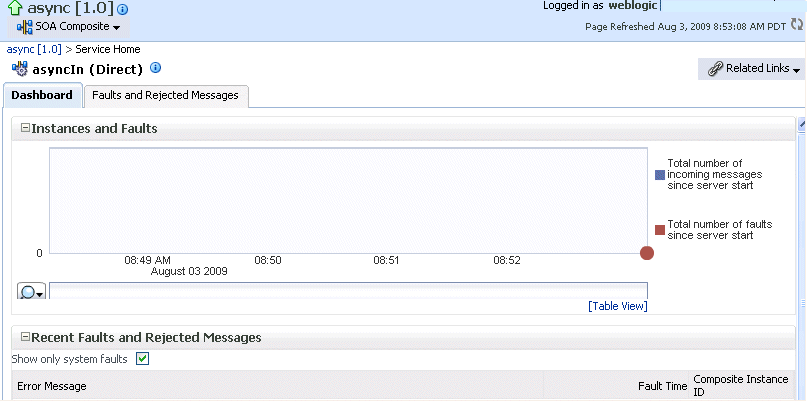The image size is (807, 402).
Task: Switch to Faults and Rejected Messages tab
Action: coord(165,95)
